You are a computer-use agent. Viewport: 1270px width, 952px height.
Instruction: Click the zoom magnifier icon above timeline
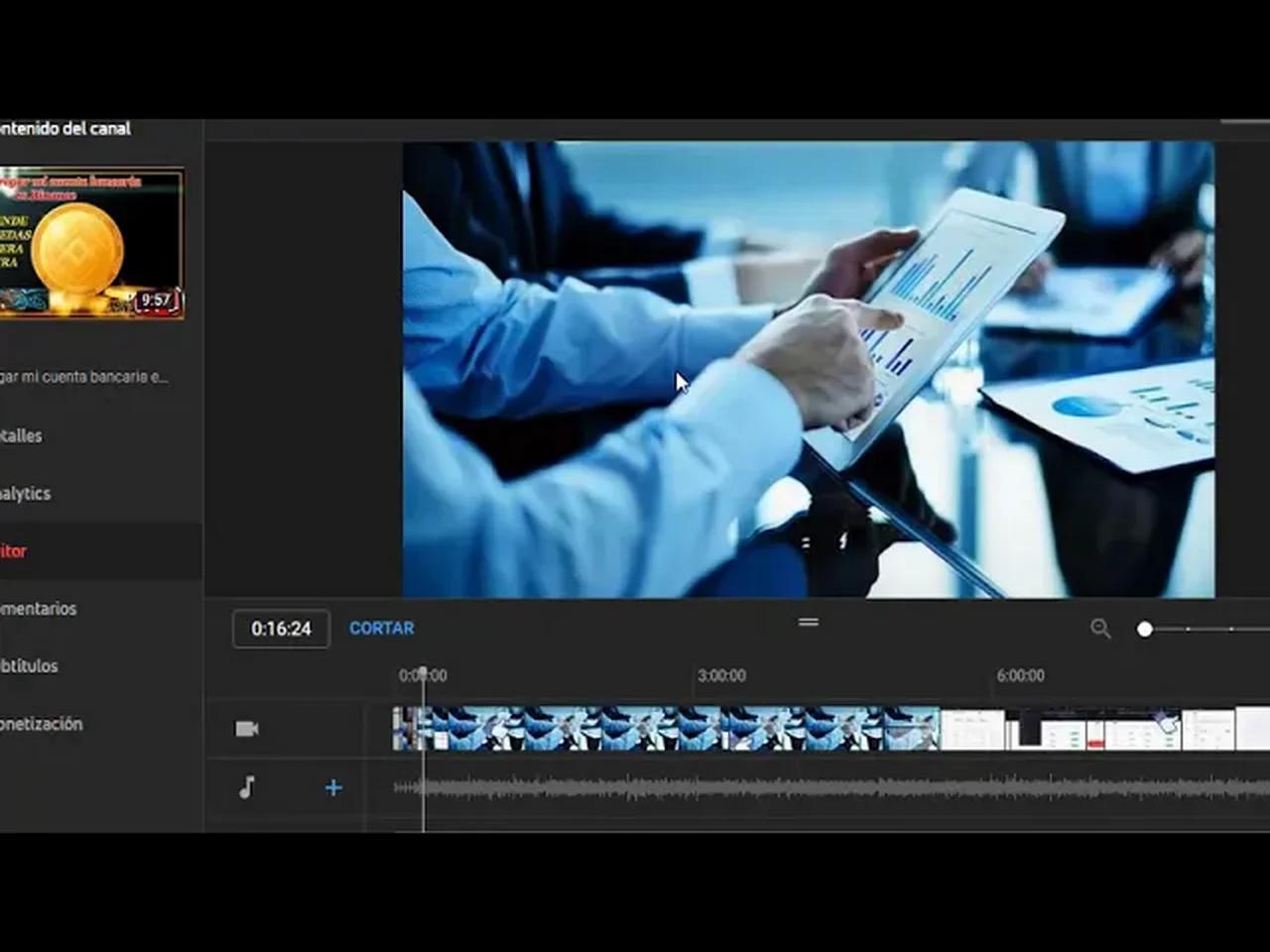pos(1100,629)
